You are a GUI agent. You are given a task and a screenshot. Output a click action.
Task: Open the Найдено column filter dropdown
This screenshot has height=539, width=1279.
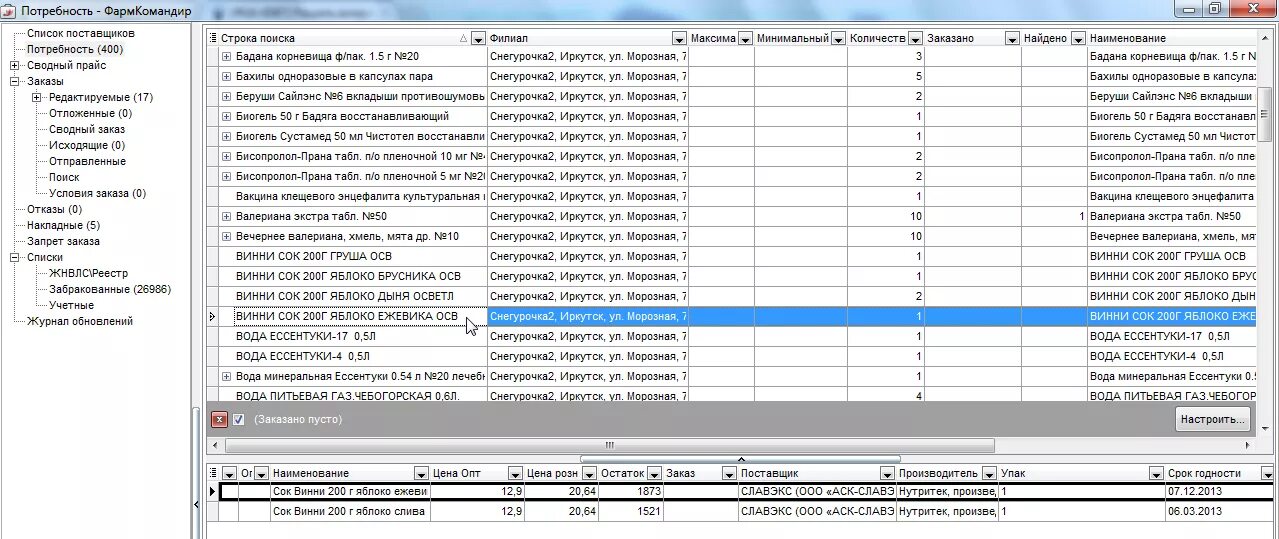[1078, 38]
